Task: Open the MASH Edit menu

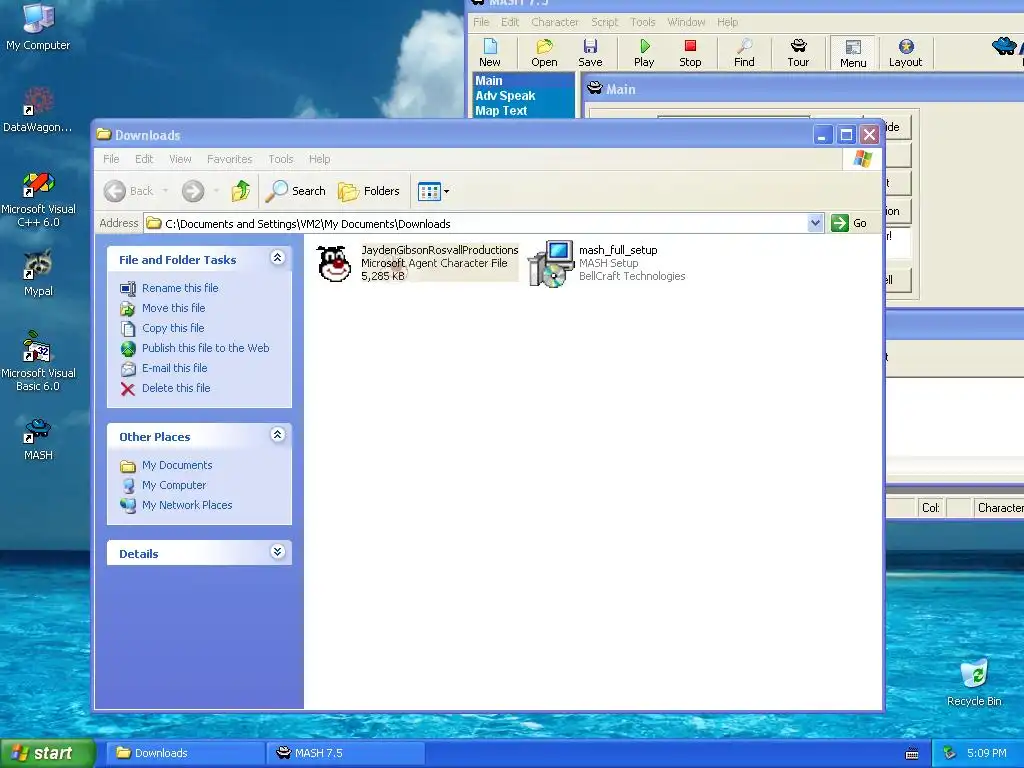Action: [x=510, y=22]
